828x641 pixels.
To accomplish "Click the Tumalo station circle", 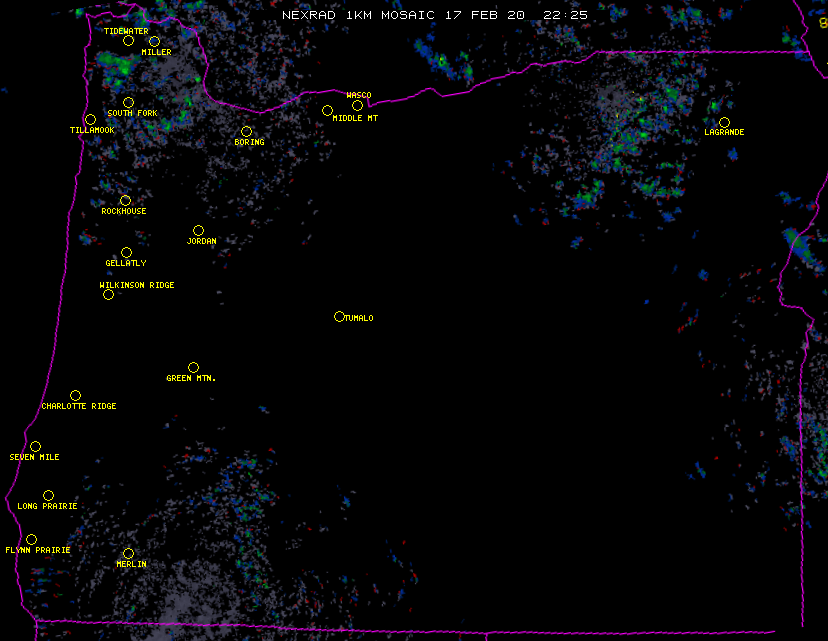I will point(339,317).
